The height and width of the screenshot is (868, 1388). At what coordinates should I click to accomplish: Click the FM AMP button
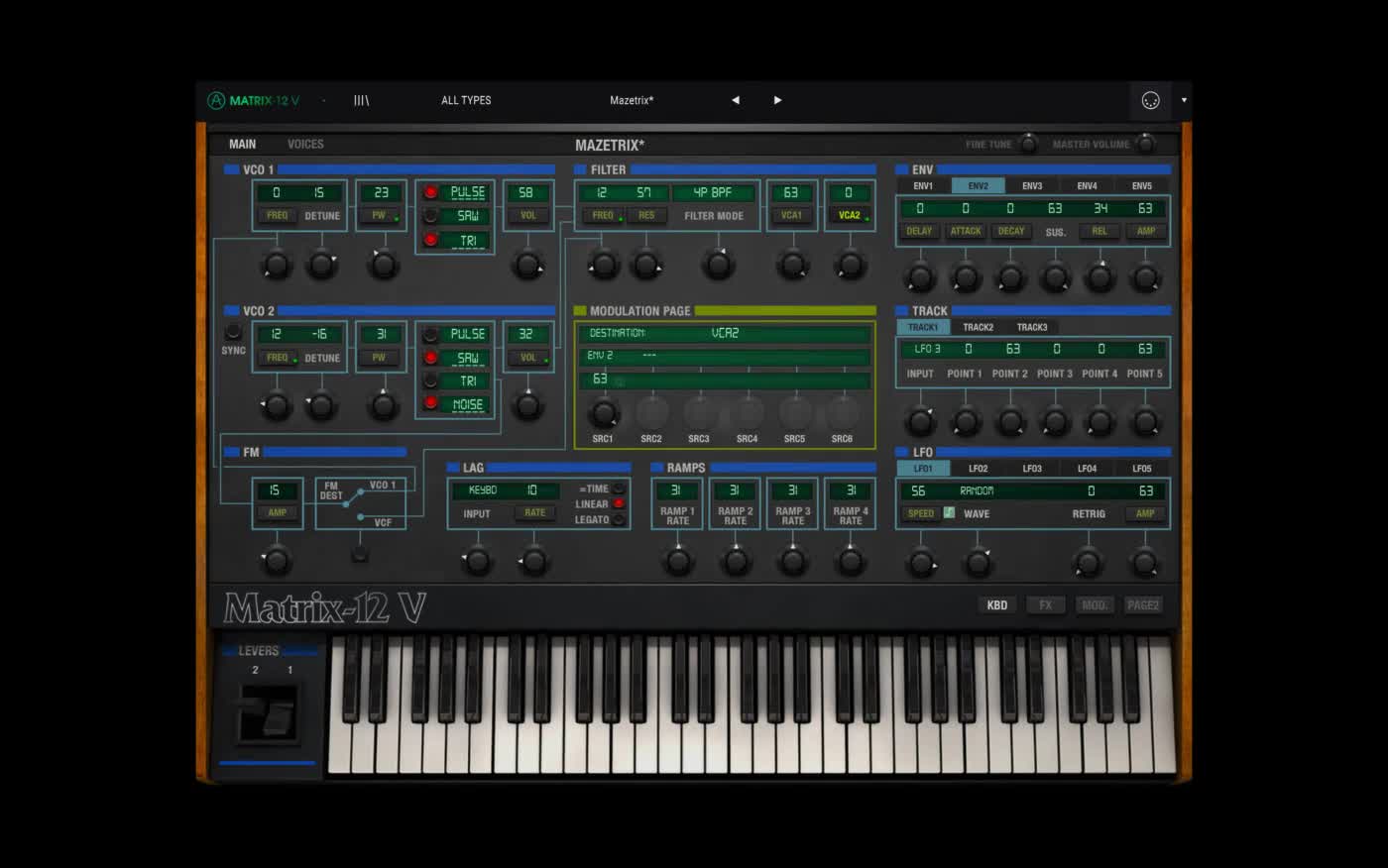278,512
